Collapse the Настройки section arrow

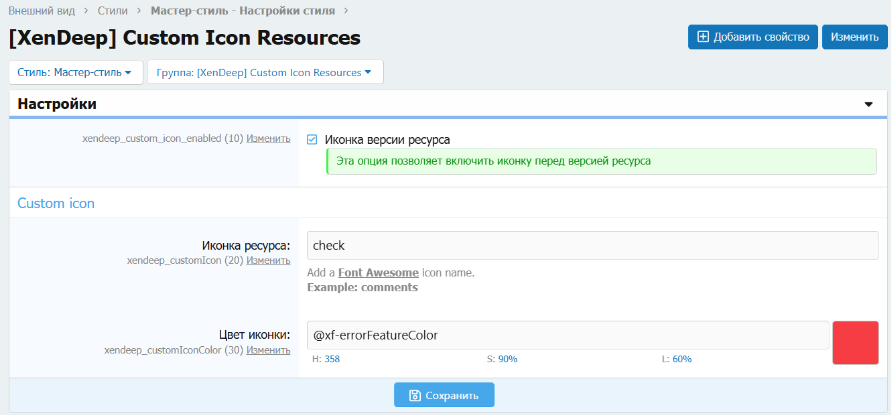pyautogui.click(x=868, y=104)
